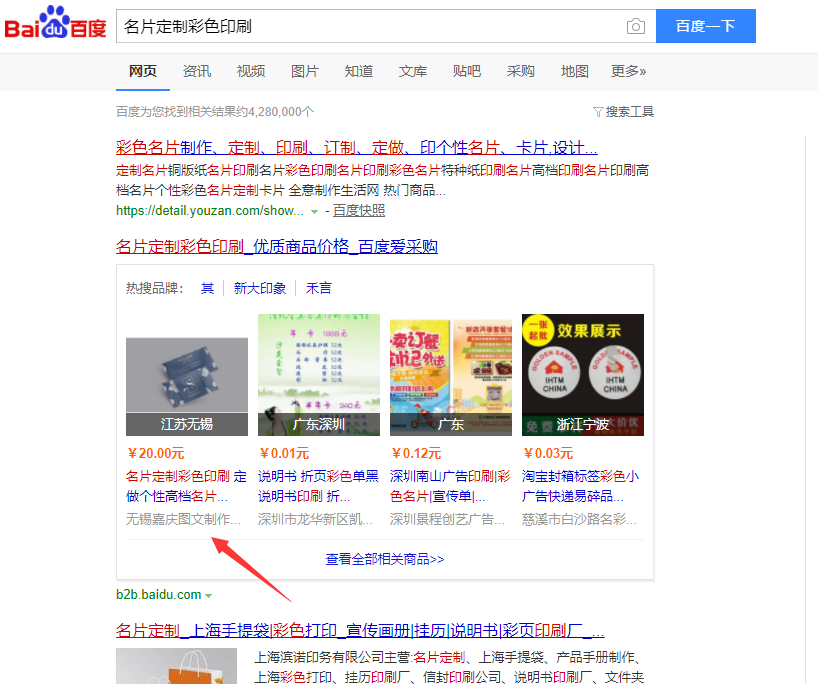
Task: Expand dropdown arrow beside b2b.baidu.com
Action: pos(209,596)
